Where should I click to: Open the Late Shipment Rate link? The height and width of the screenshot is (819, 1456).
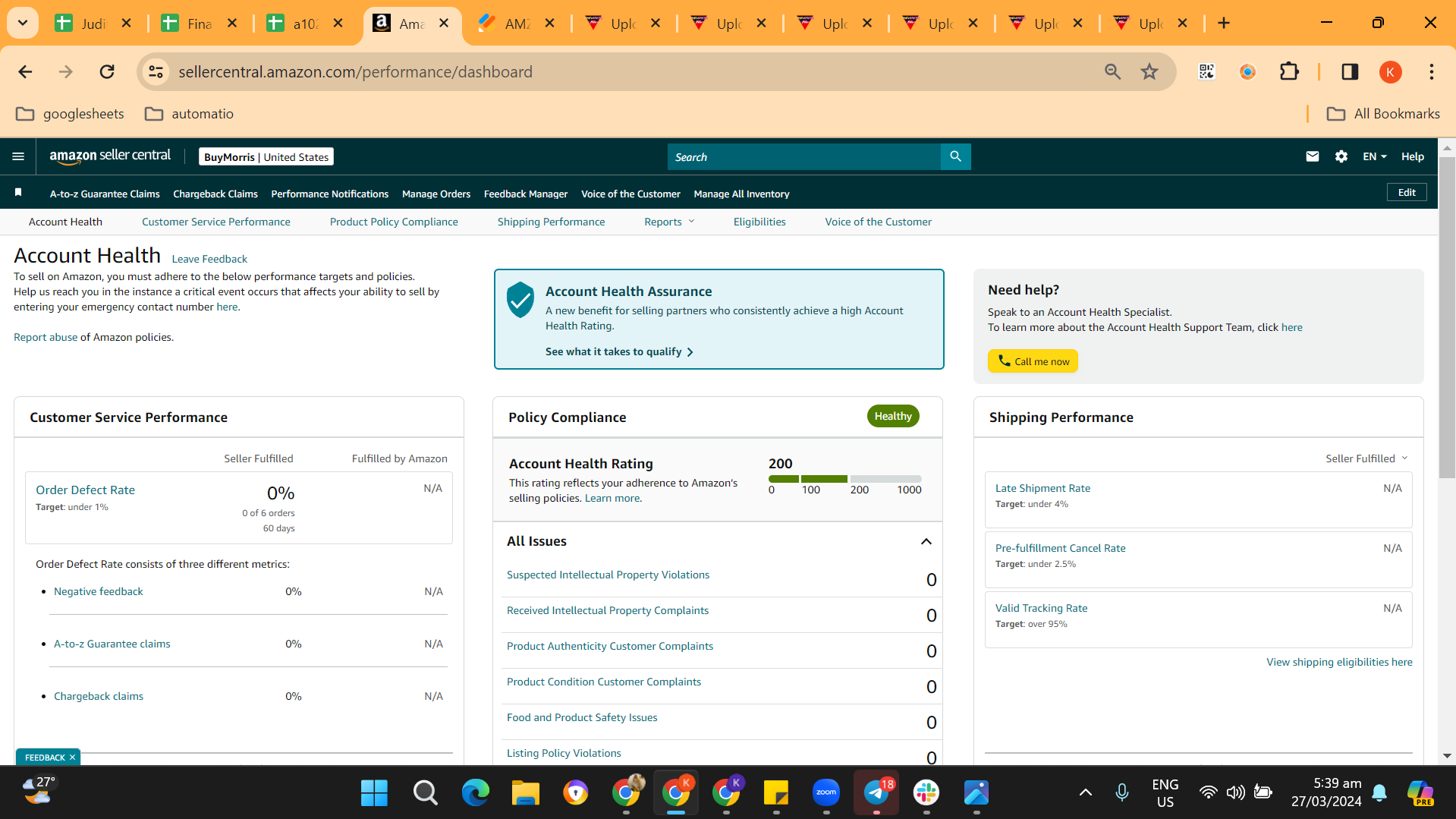1042,488
